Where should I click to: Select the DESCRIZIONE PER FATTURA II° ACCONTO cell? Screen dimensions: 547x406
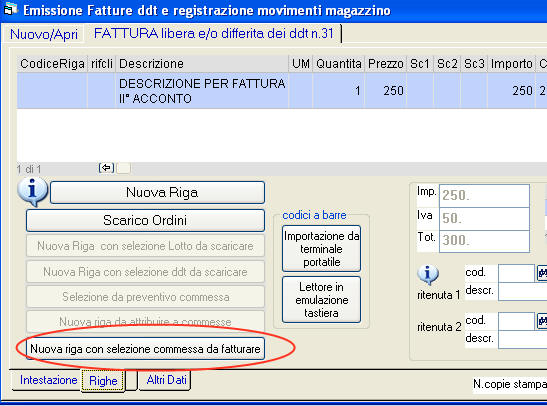click(x=202, y=91)
